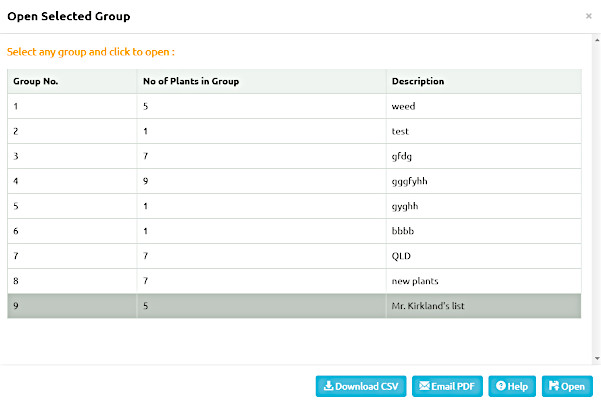Click the Download CSV button
This screenshot has height=405, width=601.
pyautogui.click(x=361, y=386)
